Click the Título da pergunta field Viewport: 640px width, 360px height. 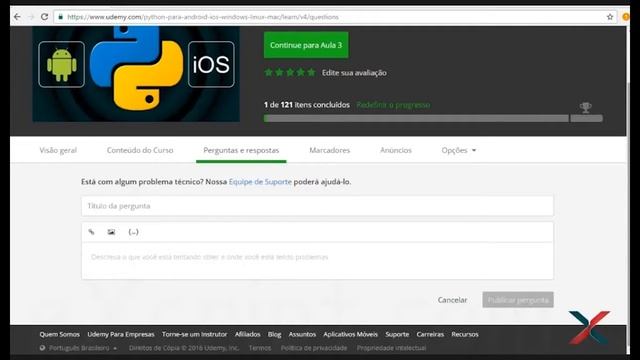(318, 206)
